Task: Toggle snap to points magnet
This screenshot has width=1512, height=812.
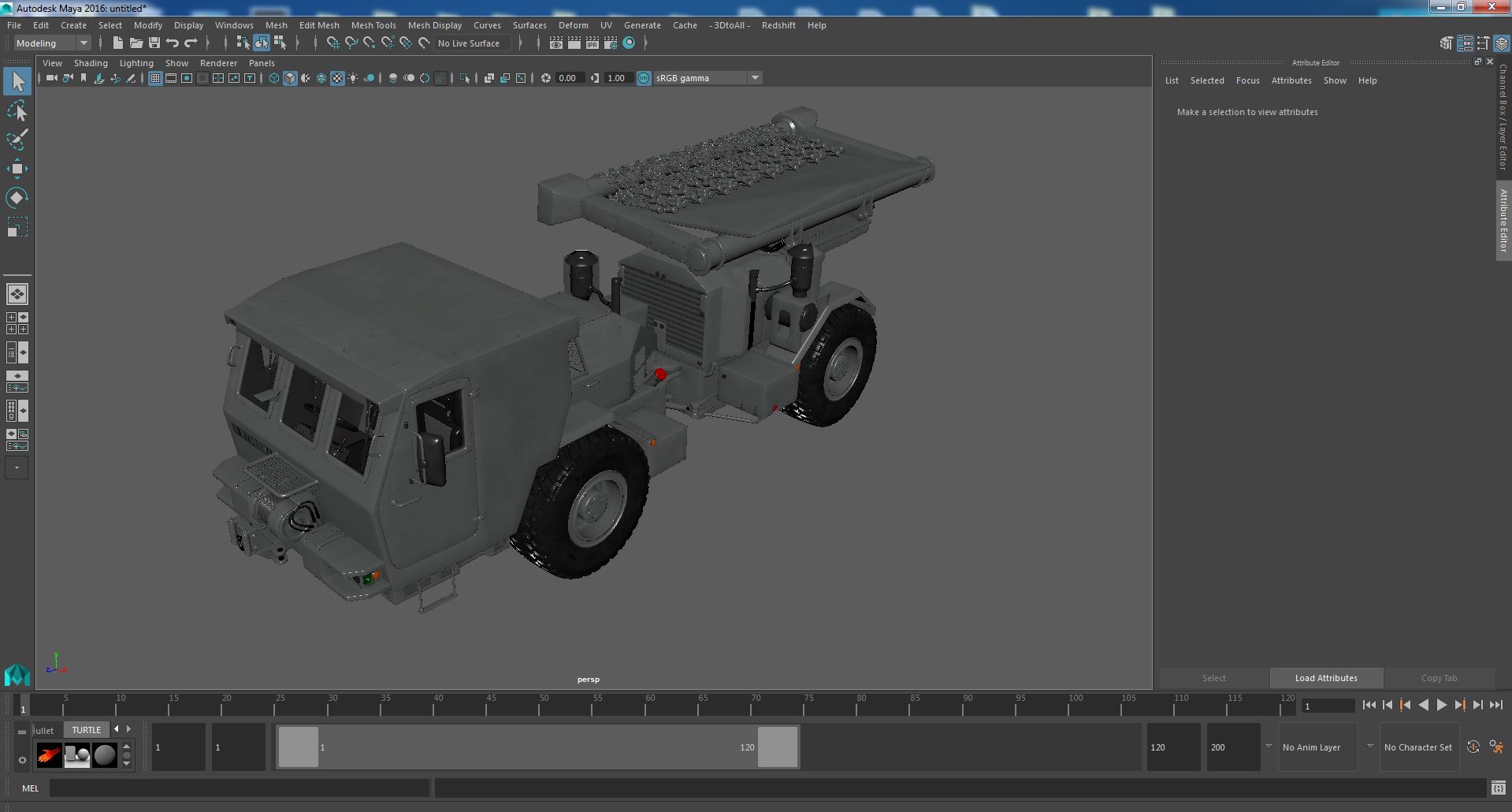Action: [370, 43]
